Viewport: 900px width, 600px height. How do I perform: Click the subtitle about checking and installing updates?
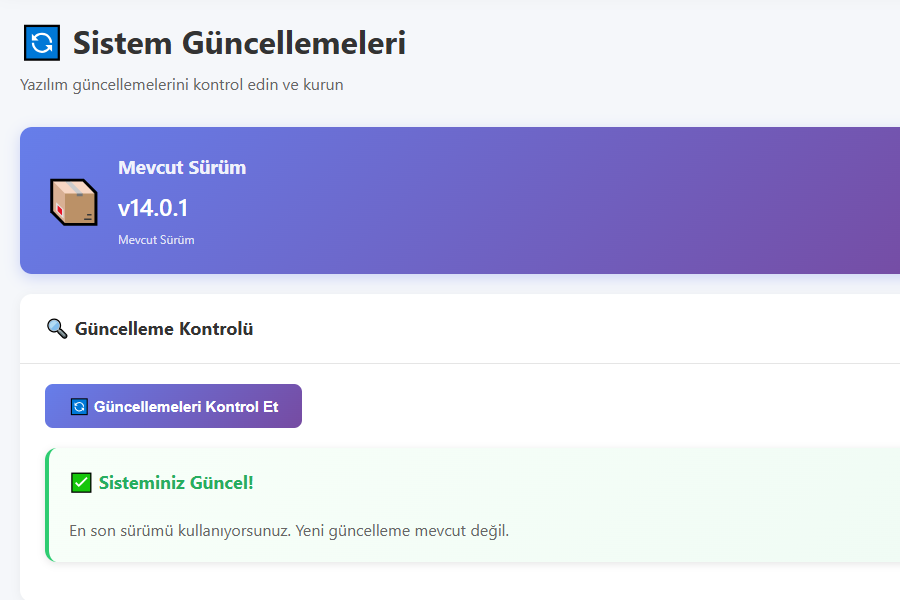point(182,85)
